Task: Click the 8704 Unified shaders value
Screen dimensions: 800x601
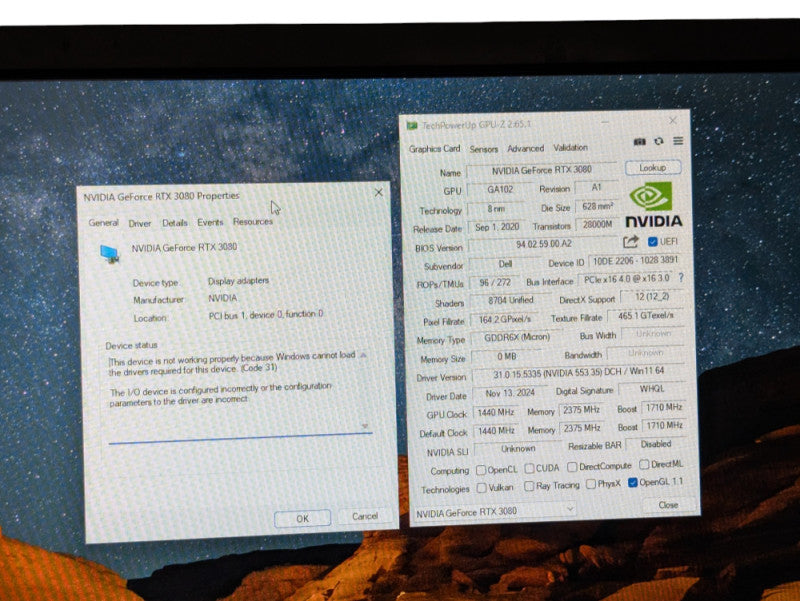Action: (511, 300)
